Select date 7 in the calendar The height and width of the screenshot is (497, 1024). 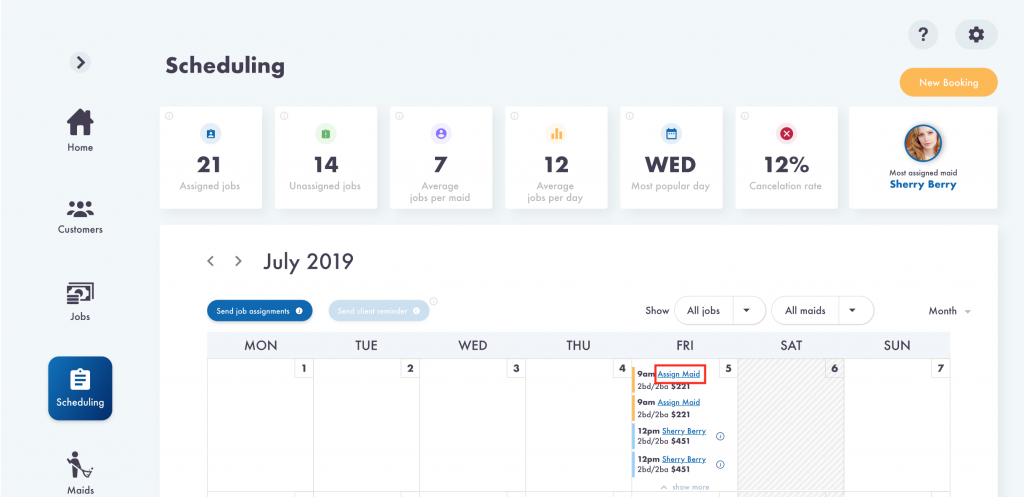click(x=940, y=368)
